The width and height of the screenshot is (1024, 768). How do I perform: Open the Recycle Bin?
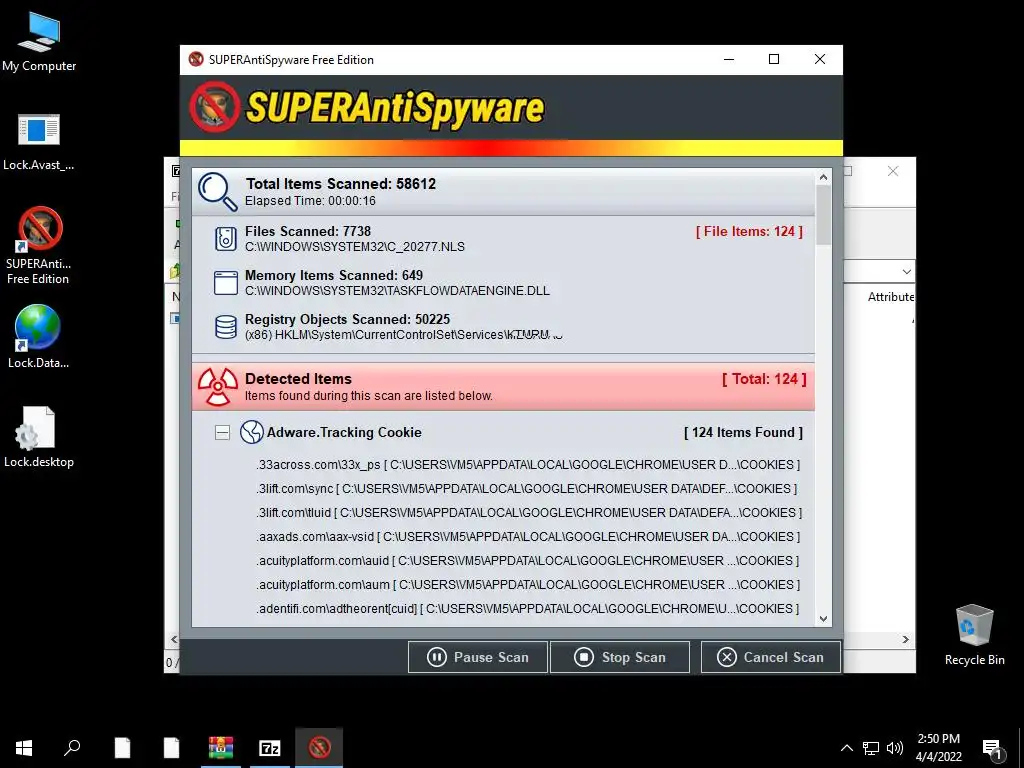coord(974,635)
